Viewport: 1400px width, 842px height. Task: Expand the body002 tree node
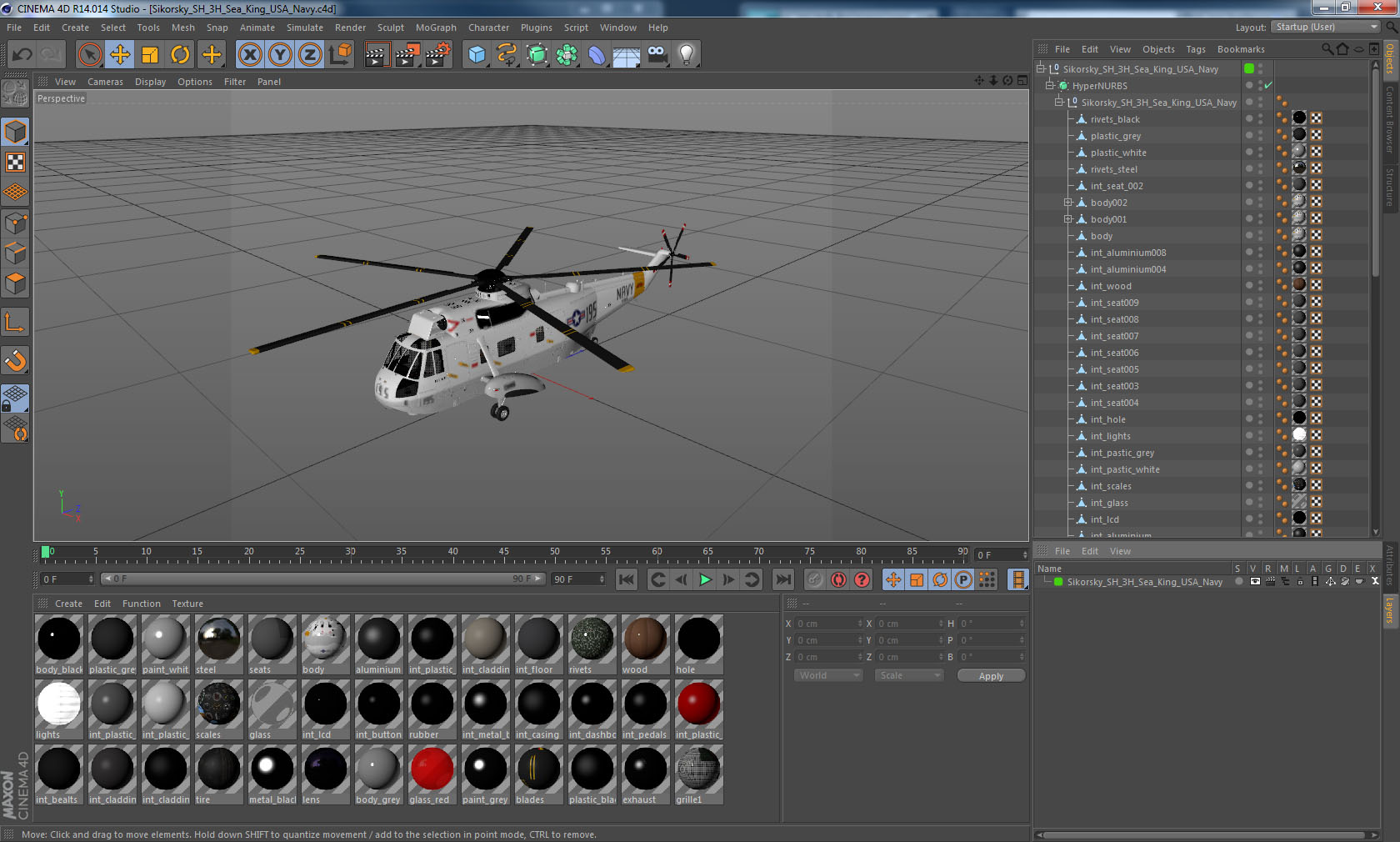click(x=1068, y=203)
